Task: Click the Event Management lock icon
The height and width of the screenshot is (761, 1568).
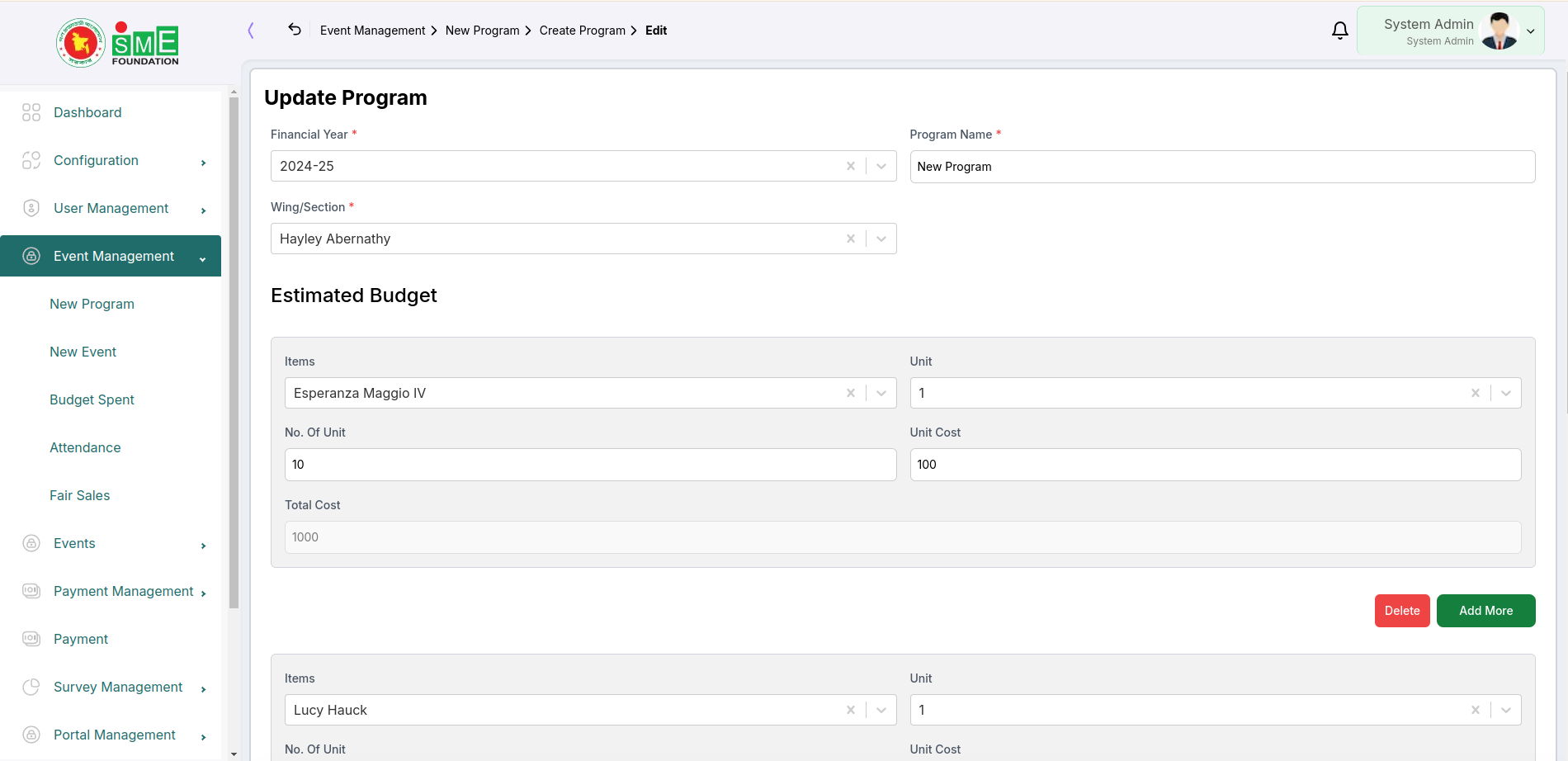Action: (31, 256)
